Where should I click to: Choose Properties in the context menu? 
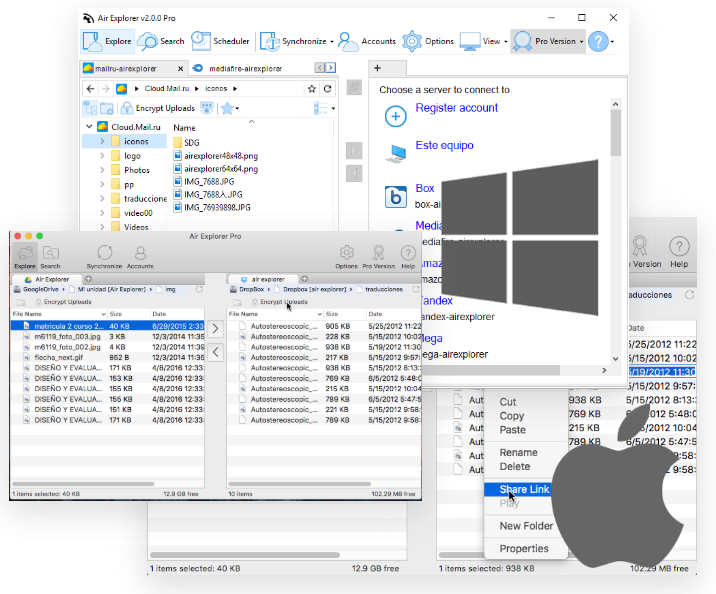[x=524, y=548]
